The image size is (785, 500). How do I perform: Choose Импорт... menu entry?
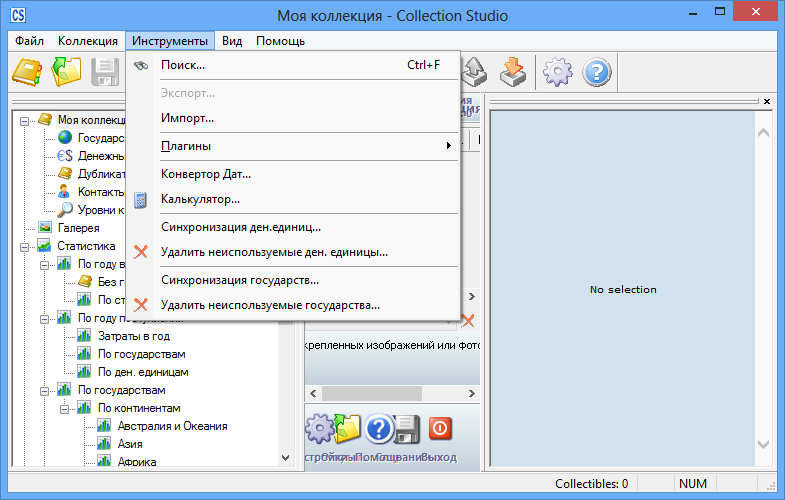click(293, 118)
